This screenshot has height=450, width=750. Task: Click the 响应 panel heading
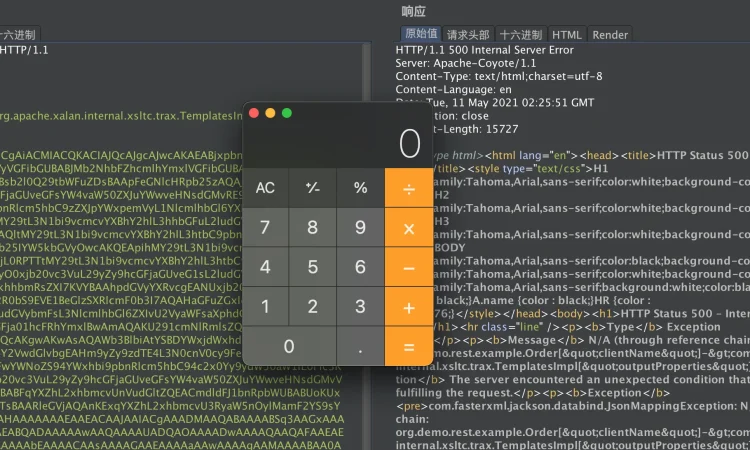click(x=413, y=11)
